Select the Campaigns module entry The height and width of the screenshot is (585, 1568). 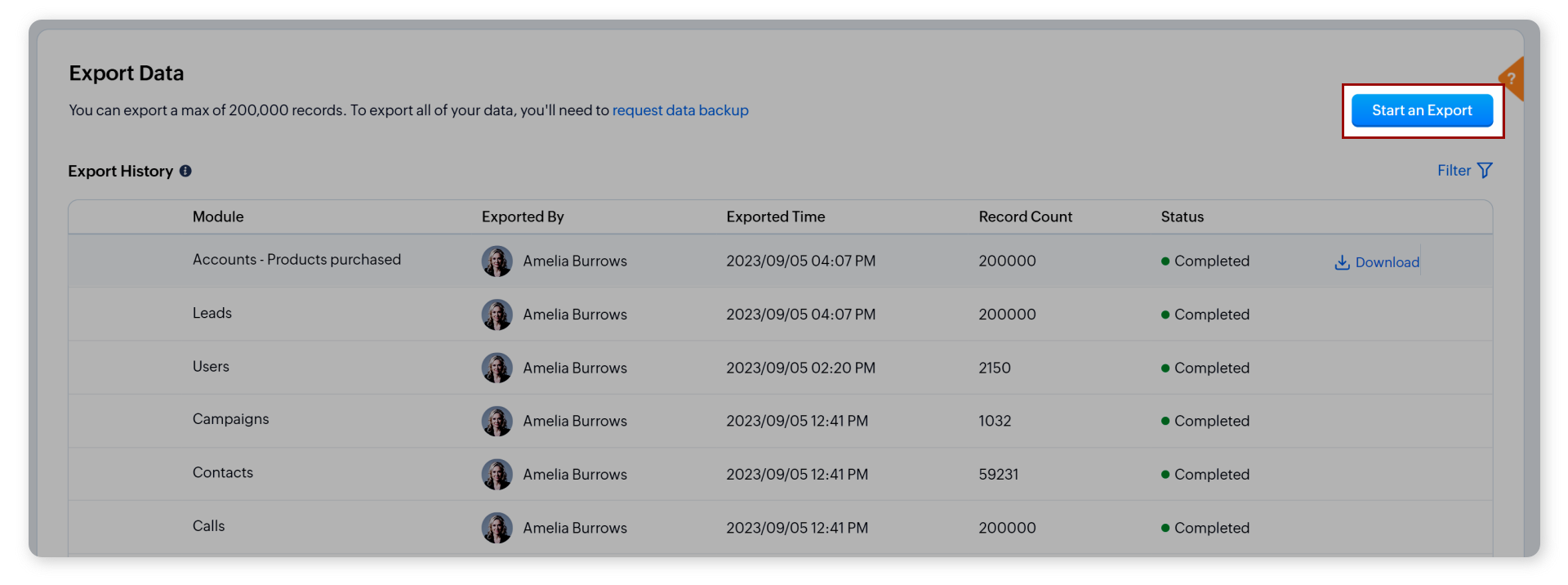[x=230, y=419]
